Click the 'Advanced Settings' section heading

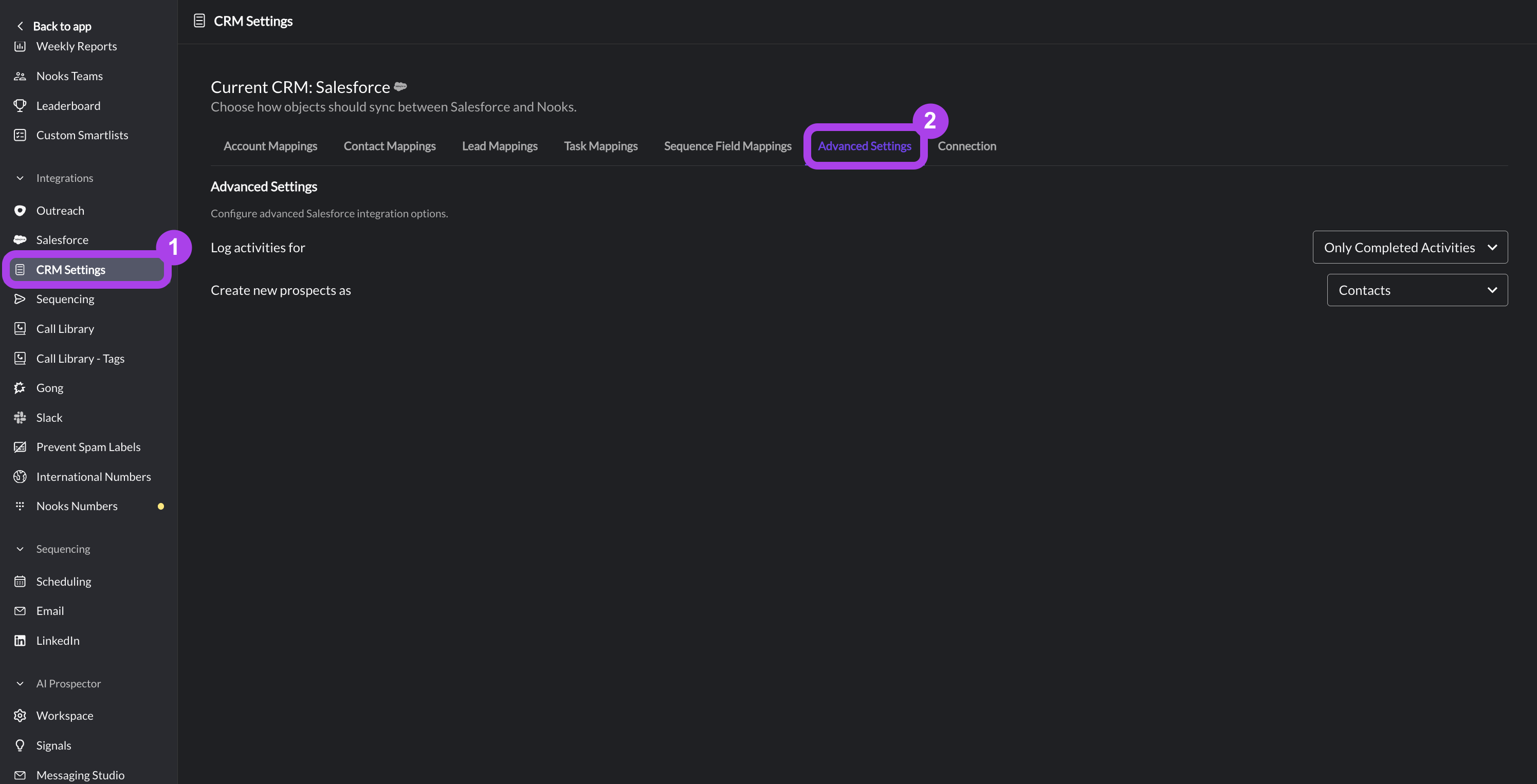point(264,186)
